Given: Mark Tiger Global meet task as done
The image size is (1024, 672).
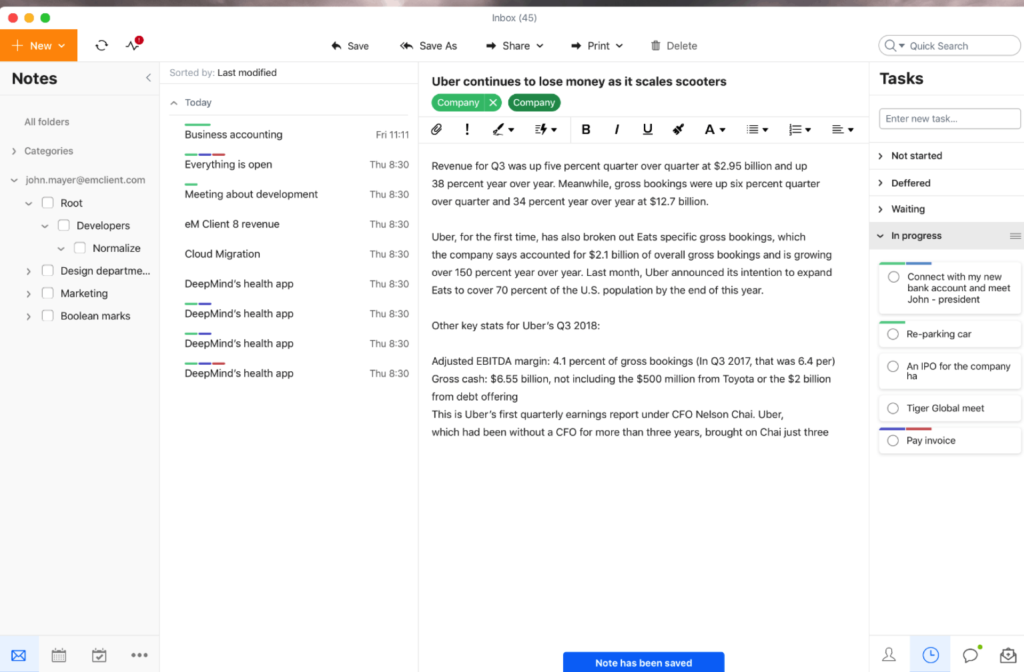Looking at the screenshot, I should 893,408.
